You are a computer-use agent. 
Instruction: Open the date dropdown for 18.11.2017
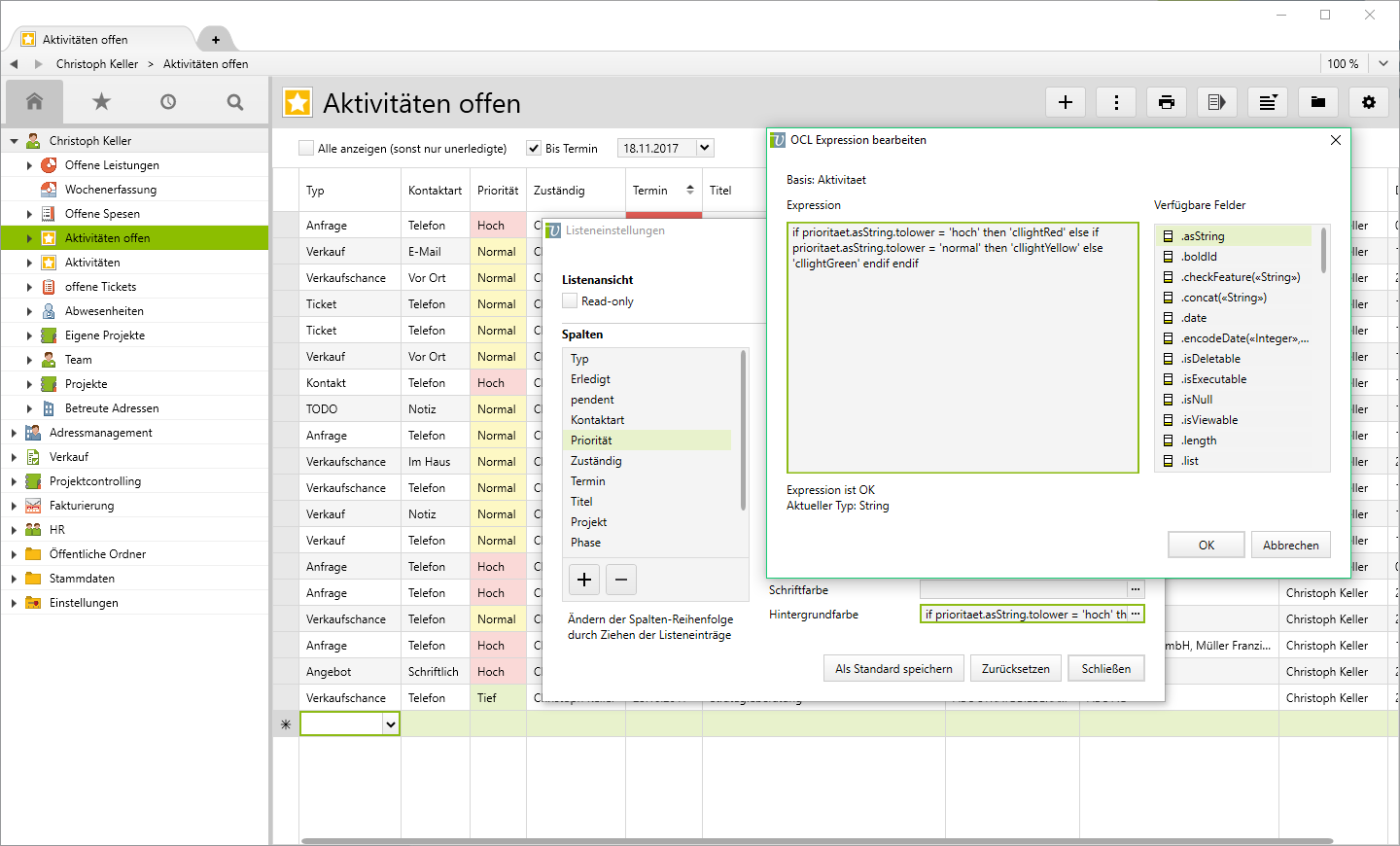pos(705,148)
